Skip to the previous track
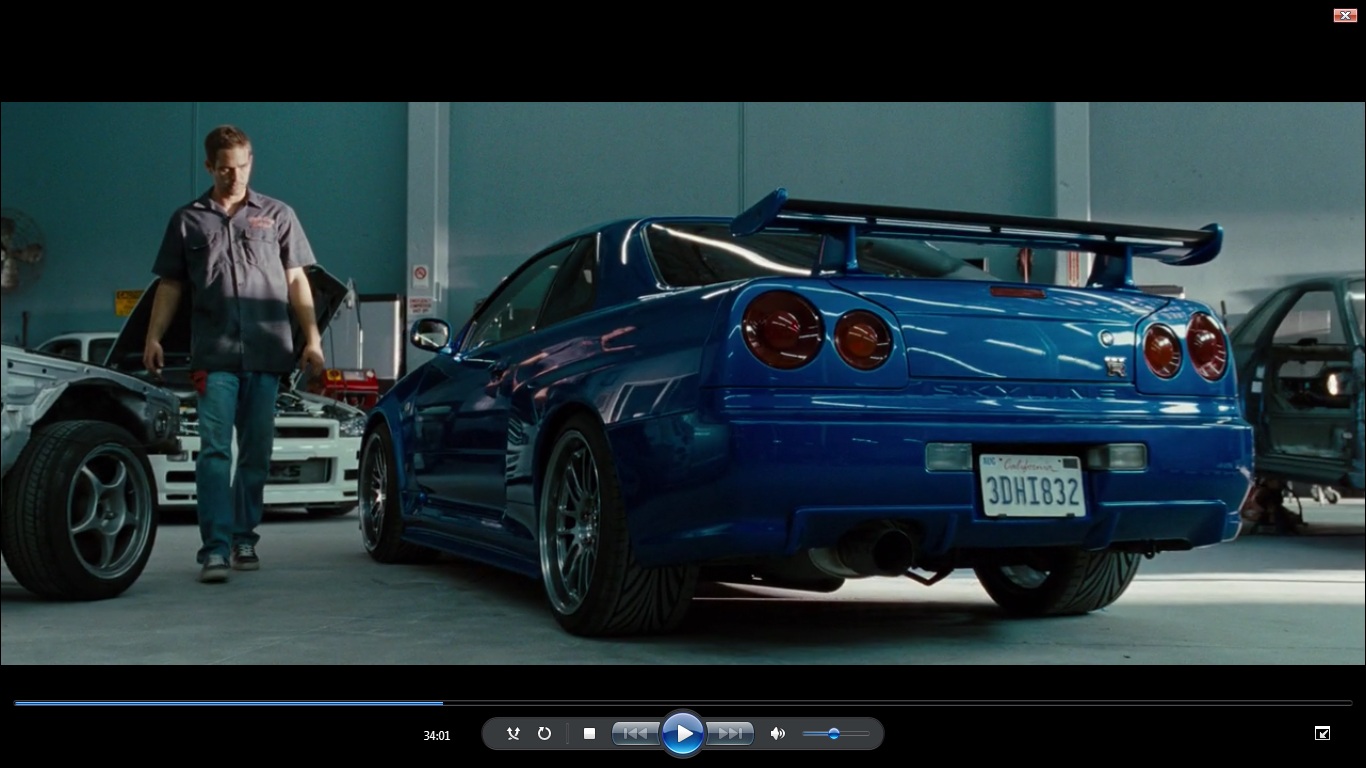 [635, 734]
